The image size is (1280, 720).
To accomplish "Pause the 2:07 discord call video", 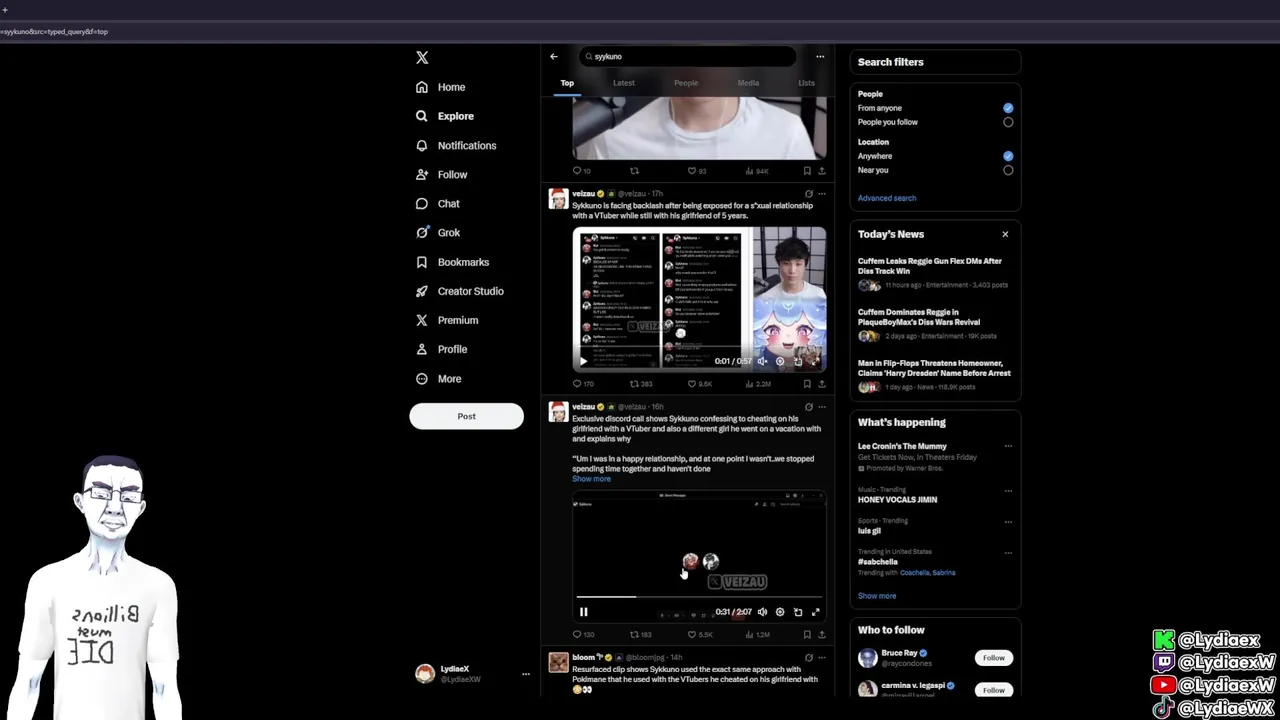I will coord(584,612).
